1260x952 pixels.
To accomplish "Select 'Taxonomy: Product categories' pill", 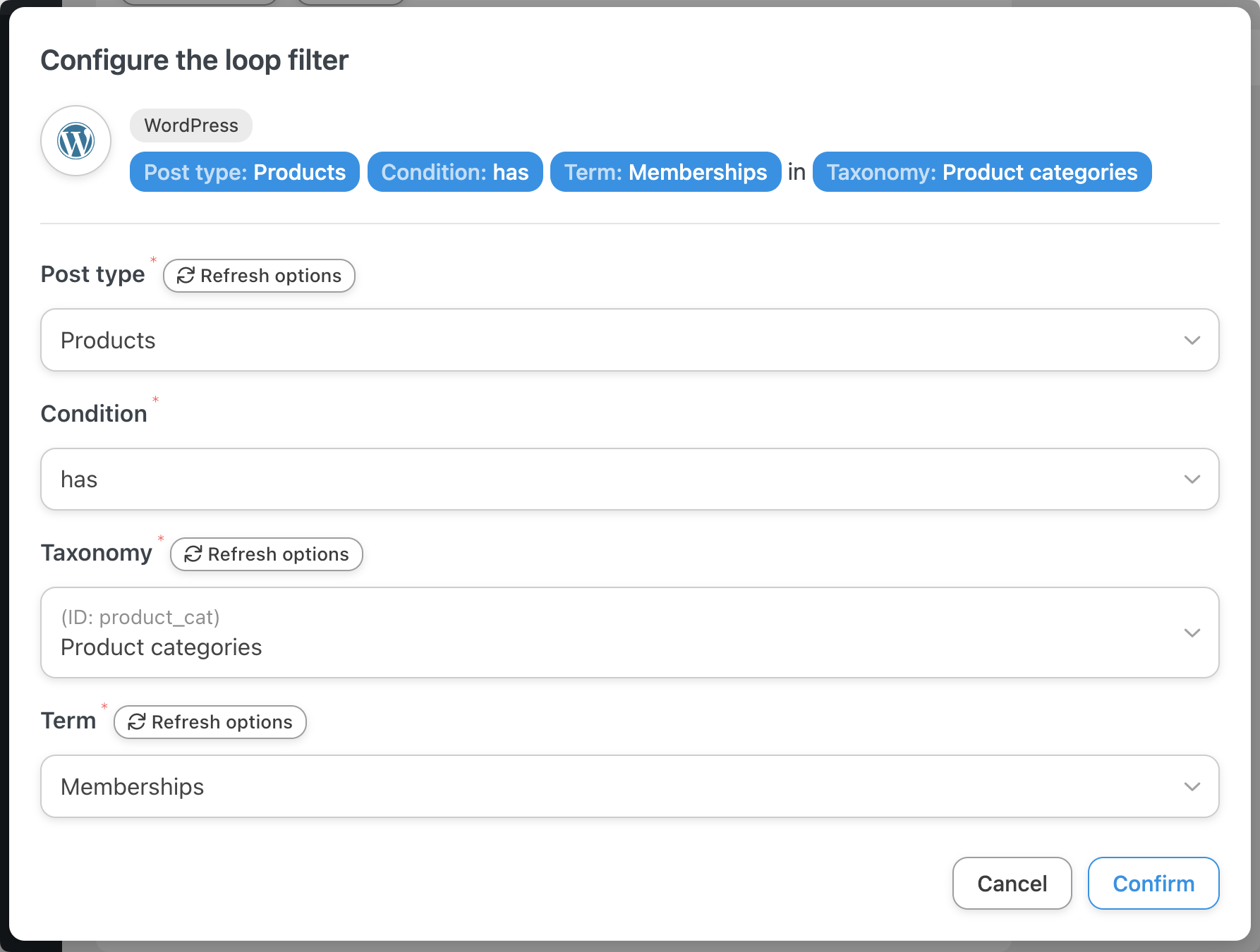I will [x=981, y=172].
